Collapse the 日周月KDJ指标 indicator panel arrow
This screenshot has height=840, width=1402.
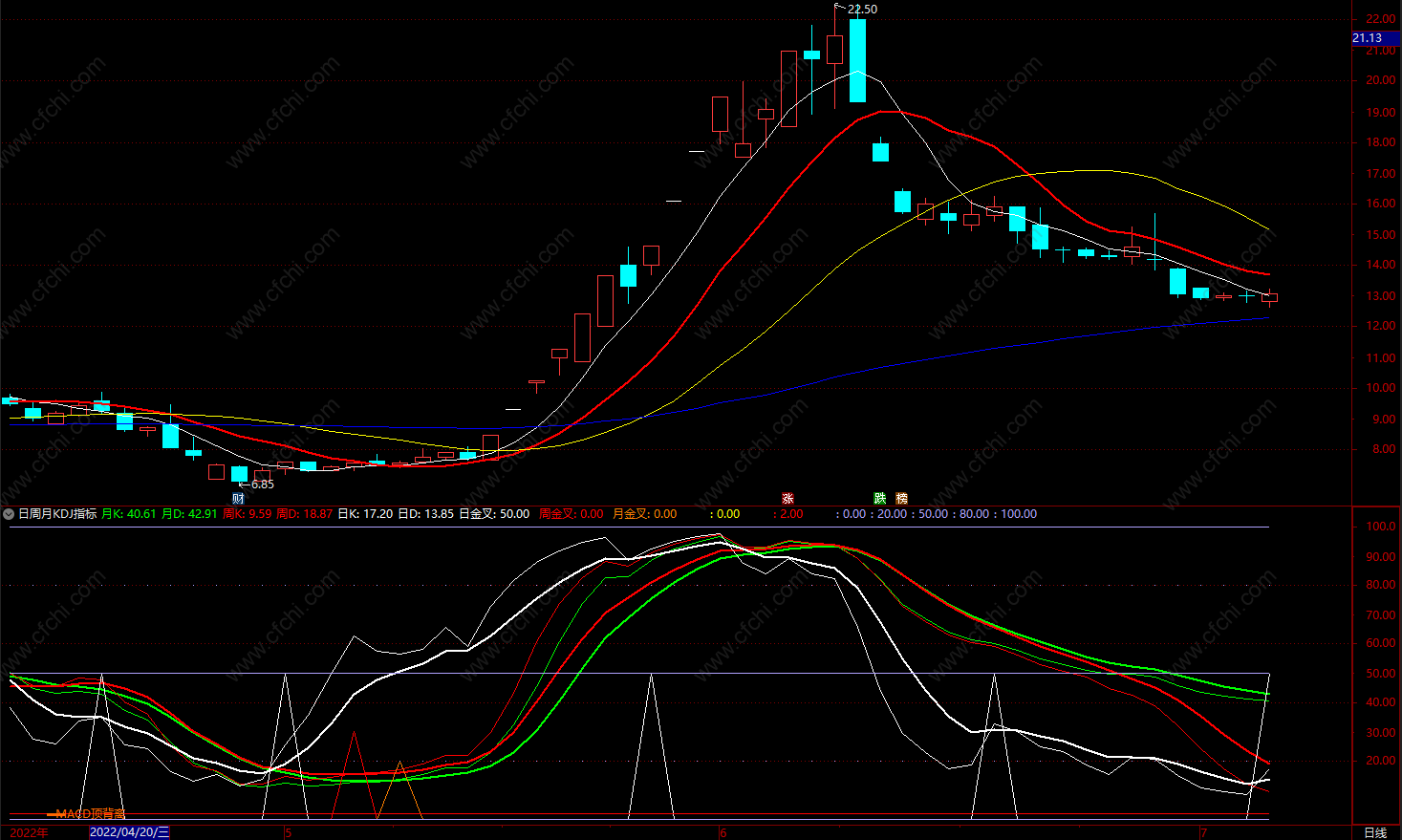coord(9,514)
